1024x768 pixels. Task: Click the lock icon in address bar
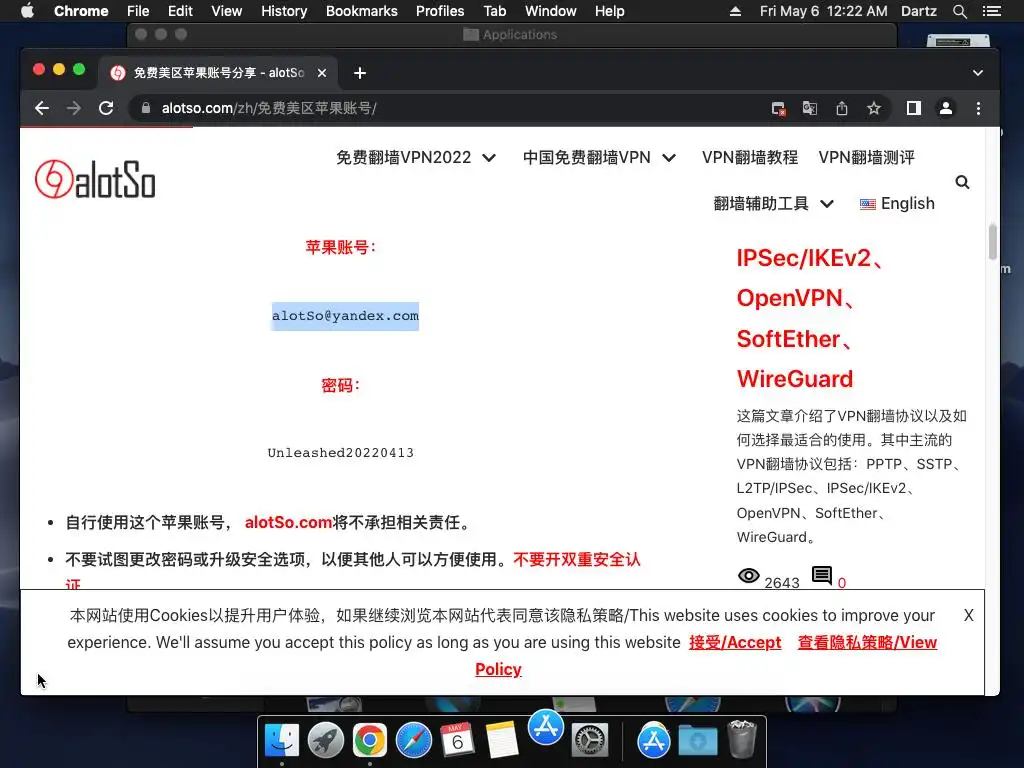coord(146,108)
